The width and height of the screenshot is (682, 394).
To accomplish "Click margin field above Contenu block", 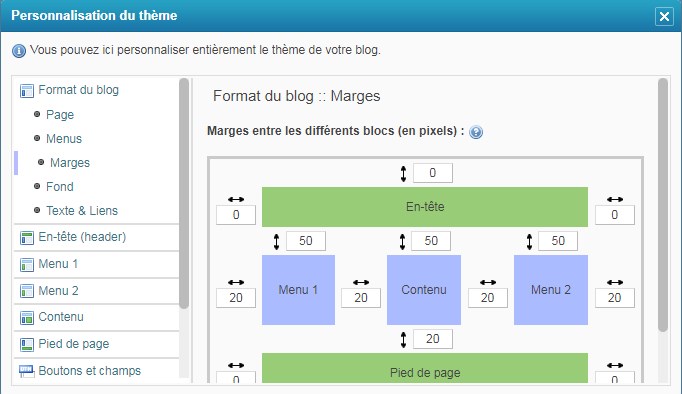I will 431,241.
